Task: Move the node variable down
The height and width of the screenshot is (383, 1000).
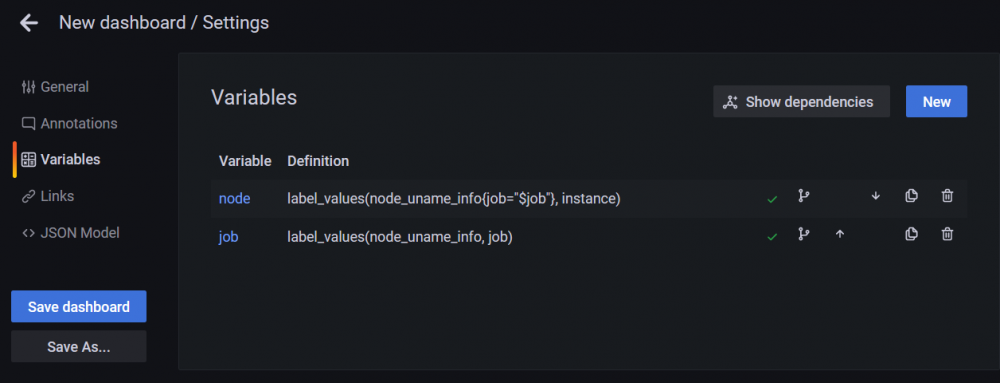Action: click(x=876, y=196)
